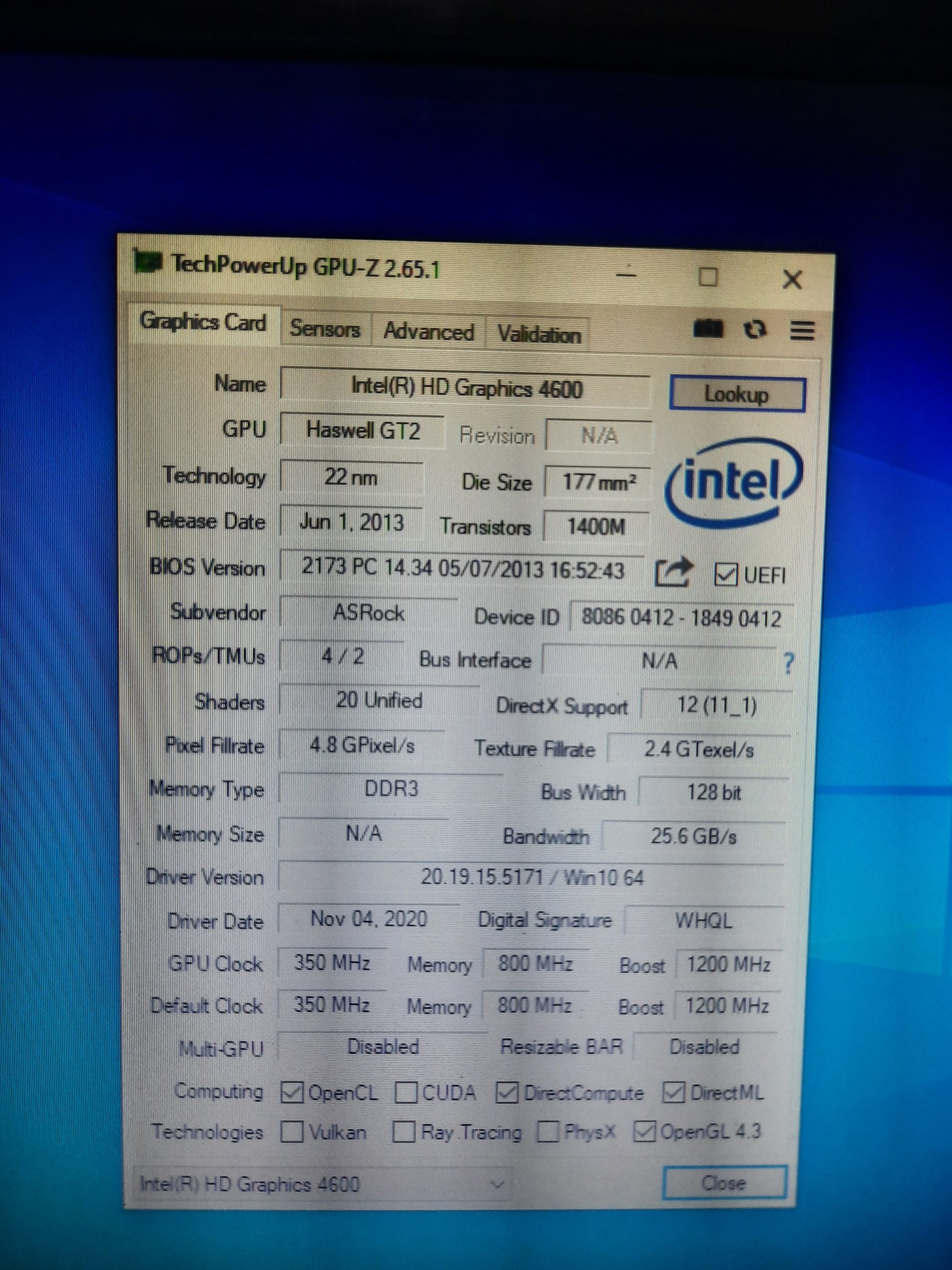The width and height of the screenshot is (952, 1270).
Task: Toggle the Vulkan checkbox
Action: click(x=292, y=1132)
